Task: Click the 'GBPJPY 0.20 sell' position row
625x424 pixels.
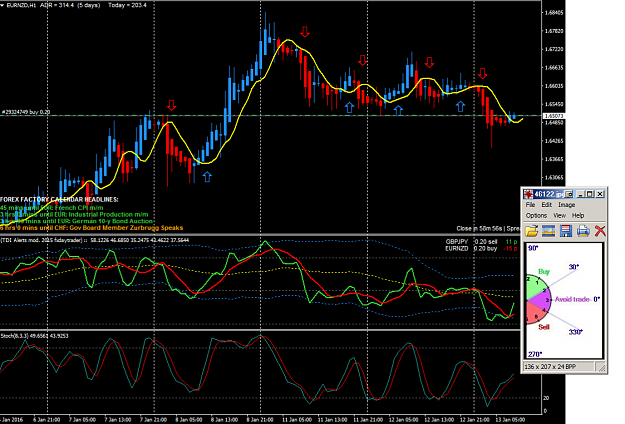Action: 481,242
